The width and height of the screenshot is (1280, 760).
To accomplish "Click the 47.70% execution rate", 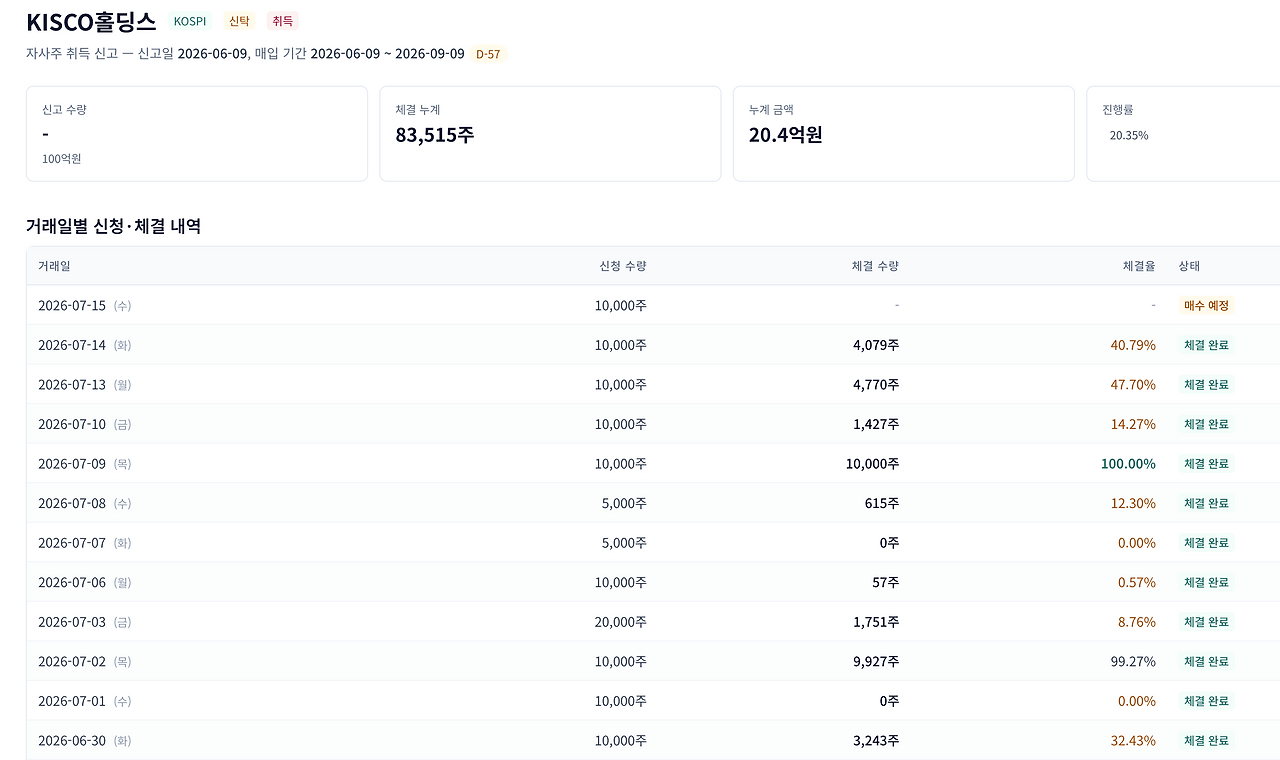I will [x=1133, y=385].
